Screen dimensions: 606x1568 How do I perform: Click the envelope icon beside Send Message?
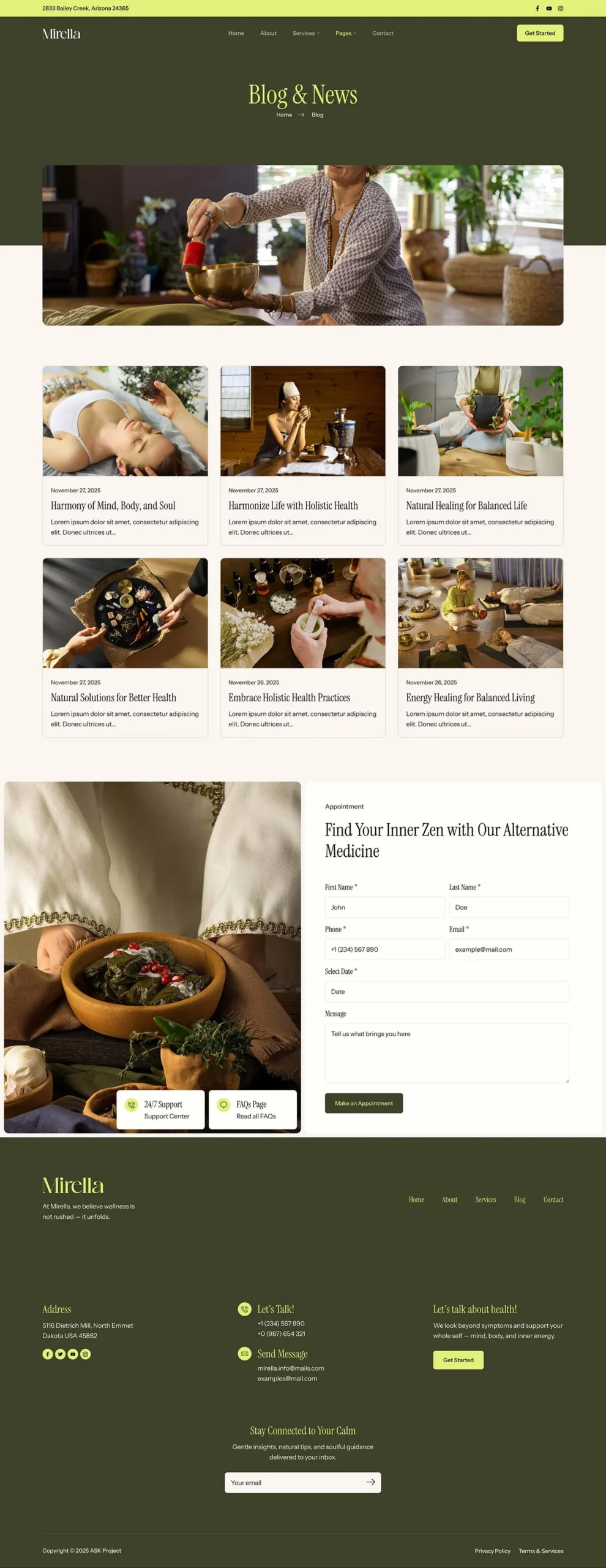tap(244, 1353)
